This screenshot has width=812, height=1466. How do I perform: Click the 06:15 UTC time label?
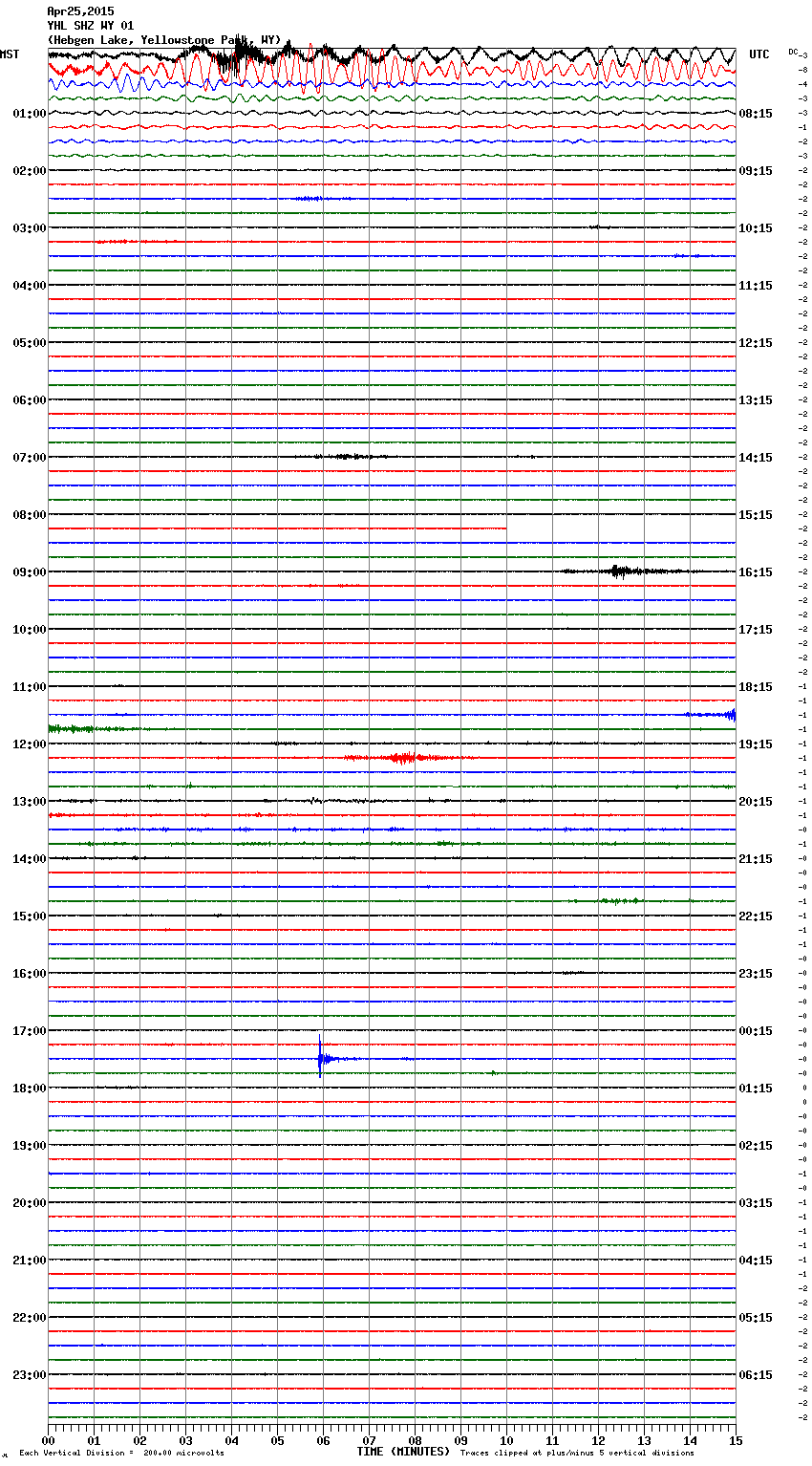pyautogui.click(x=756, y=1375)
